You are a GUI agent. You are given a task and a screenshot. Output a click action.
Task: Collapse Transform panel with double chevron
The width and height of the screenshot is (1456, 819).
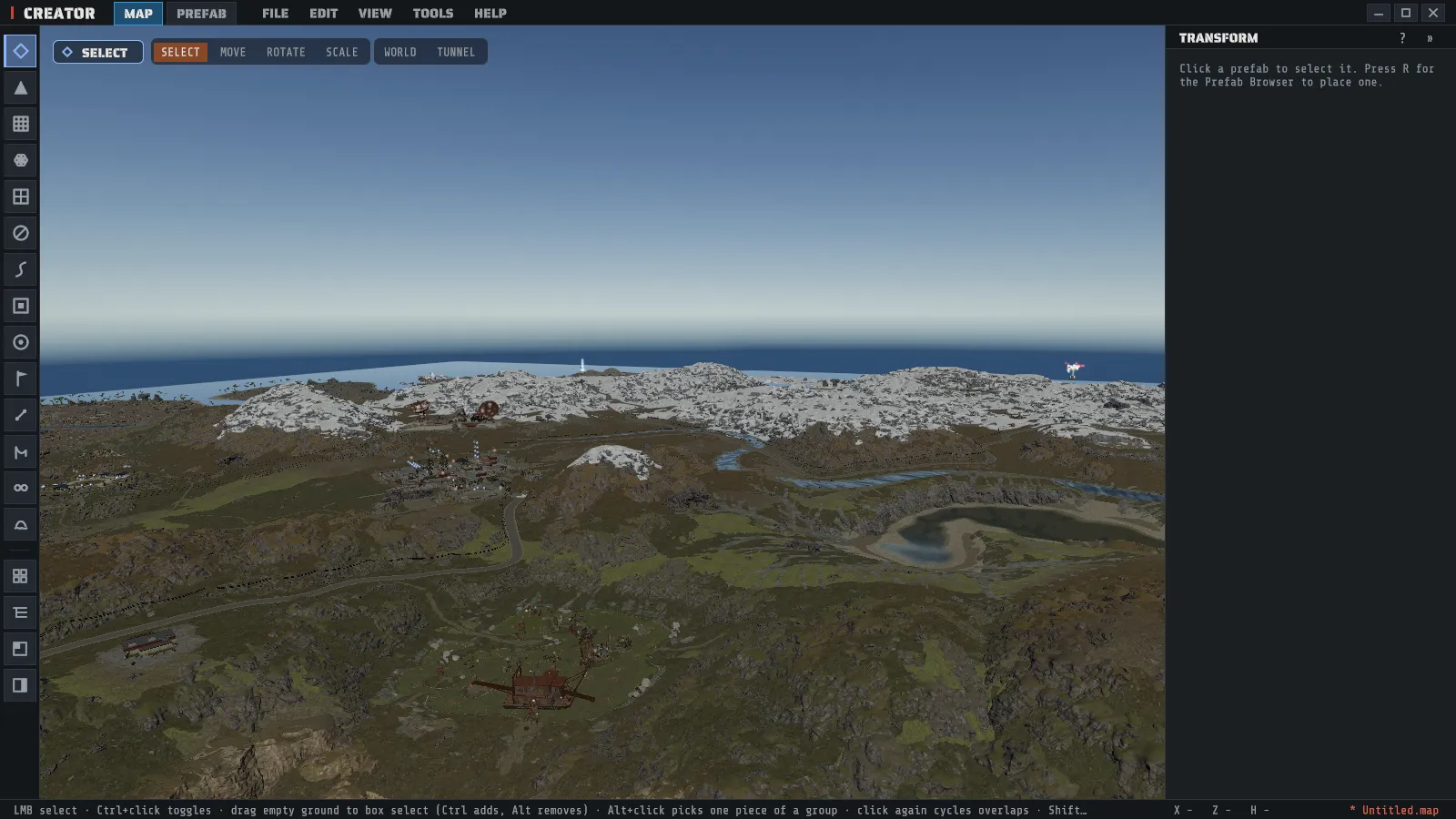(1430, 38)
